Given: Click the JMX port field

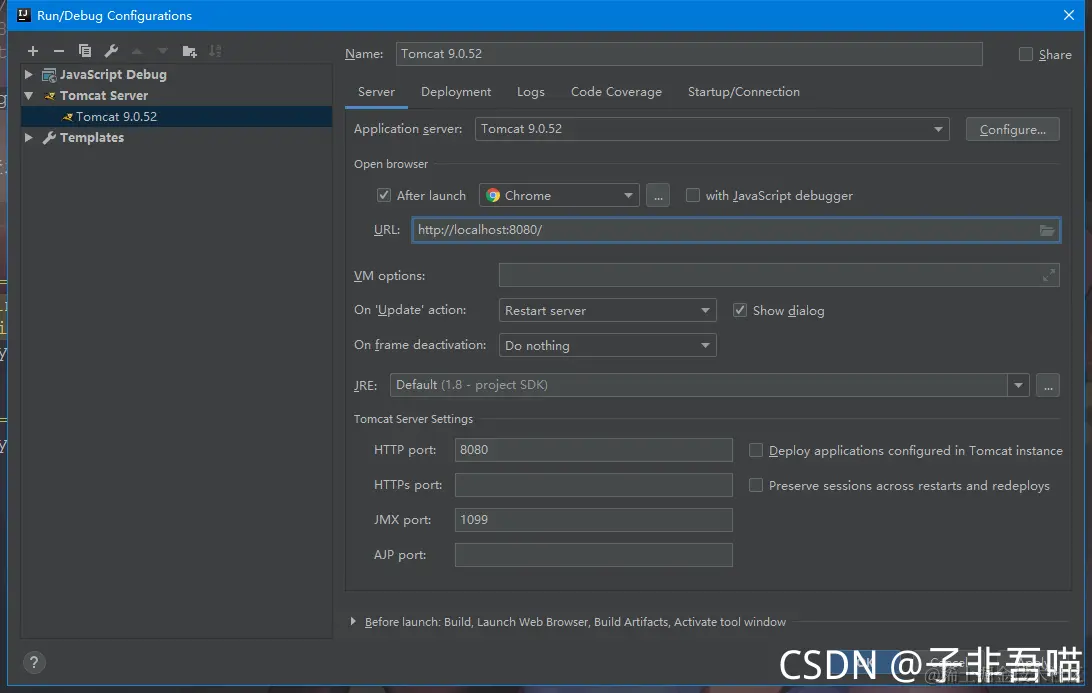Looking at the screenshot, I should (593, 520).
